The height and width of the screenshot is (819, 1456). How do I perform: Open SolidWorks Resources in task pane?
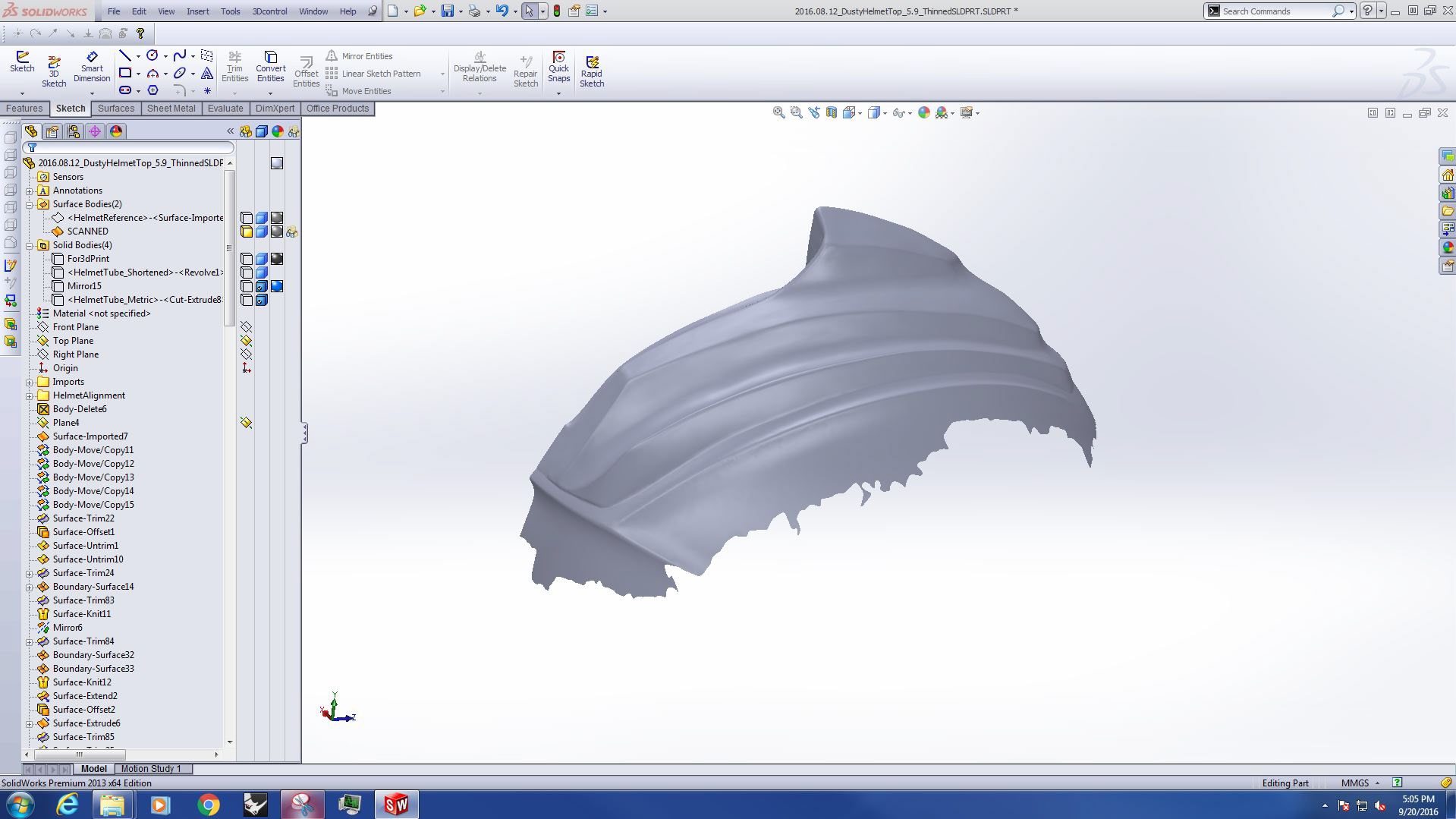tap(1448, 175)
